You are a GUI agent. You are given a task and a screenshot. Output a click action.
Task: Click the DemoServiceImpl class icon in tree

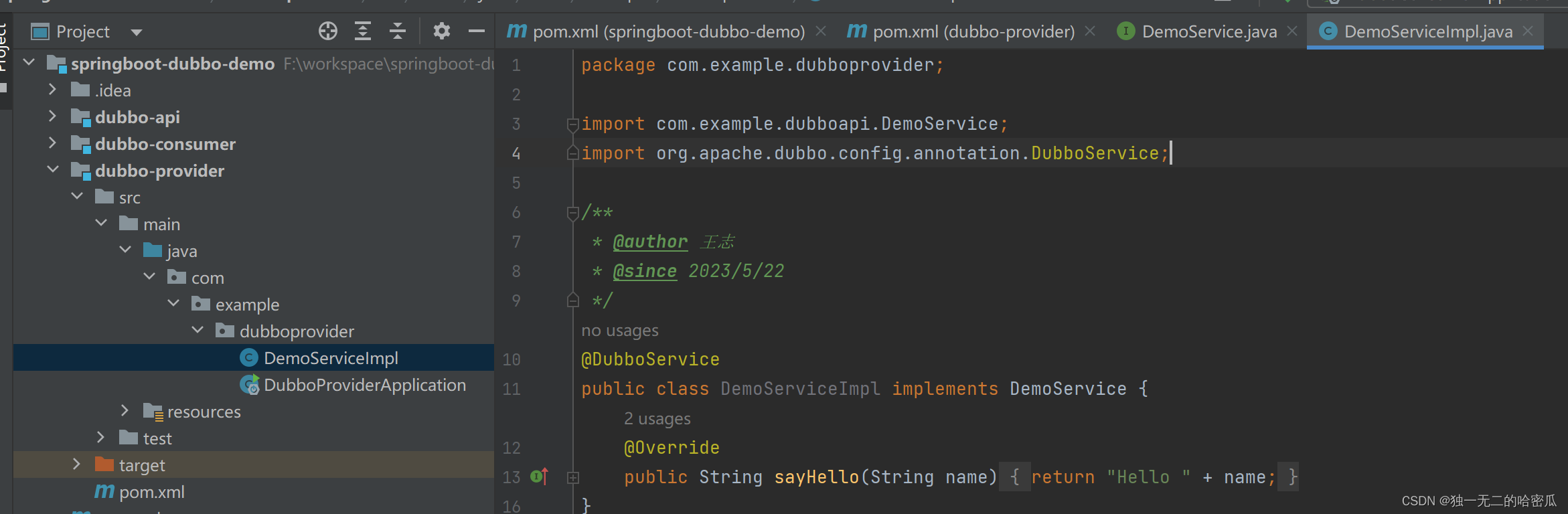[249, 358]
